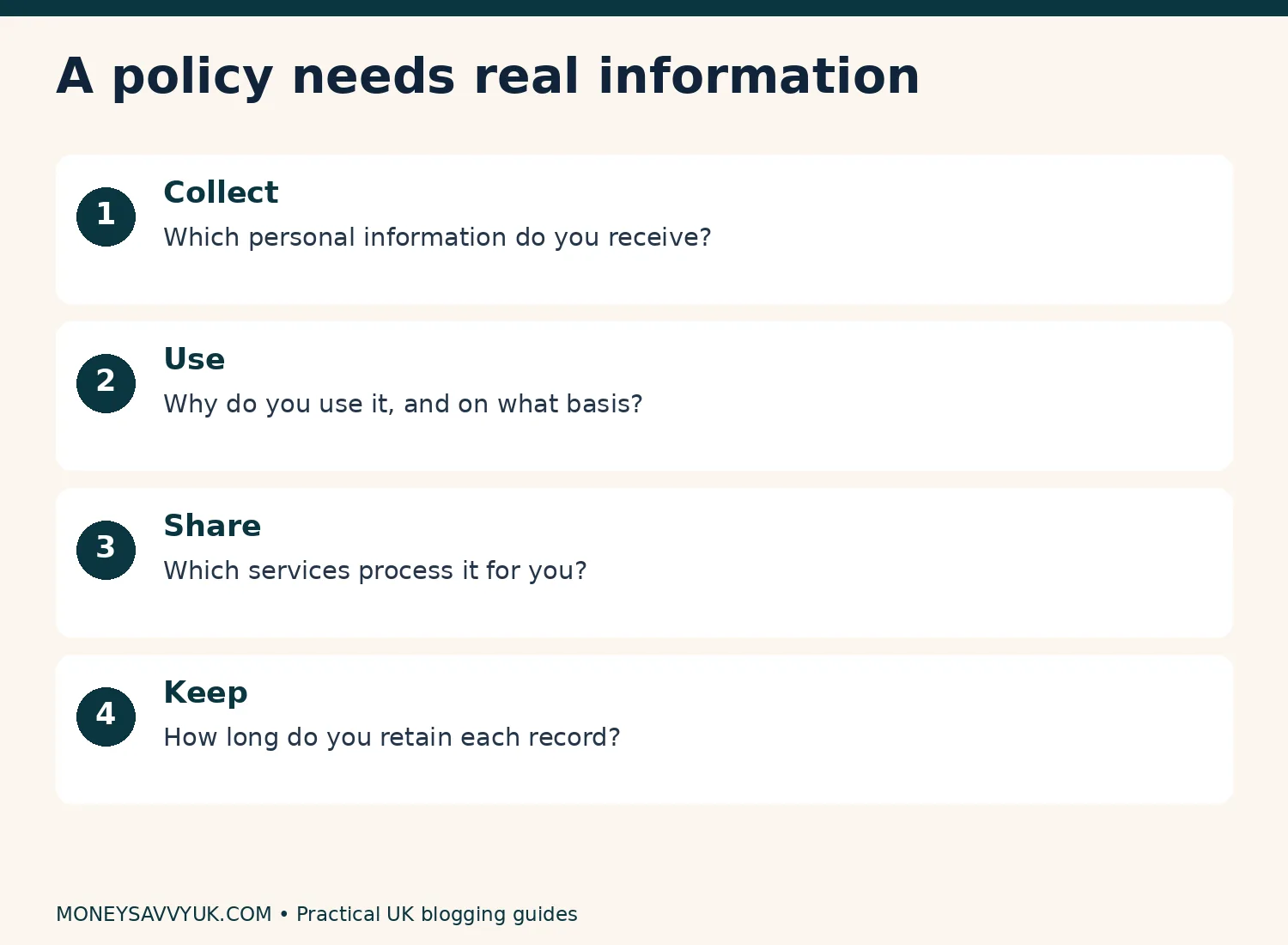Screen dimensions: 1288x945
Task: Click 'Which services process it for you?'
Action: click(x=375, y=571)
